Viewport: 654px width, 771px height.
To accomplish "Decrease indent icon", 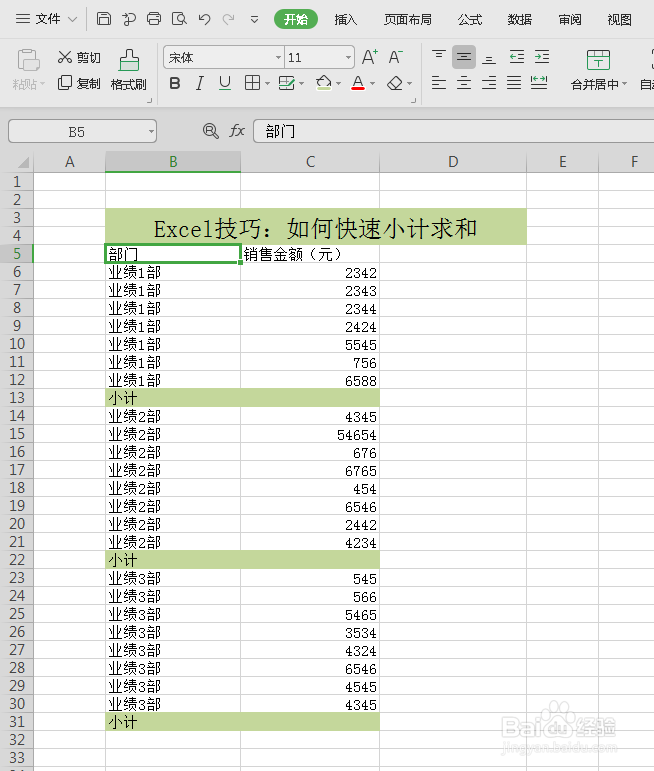I will click(516, 57).
